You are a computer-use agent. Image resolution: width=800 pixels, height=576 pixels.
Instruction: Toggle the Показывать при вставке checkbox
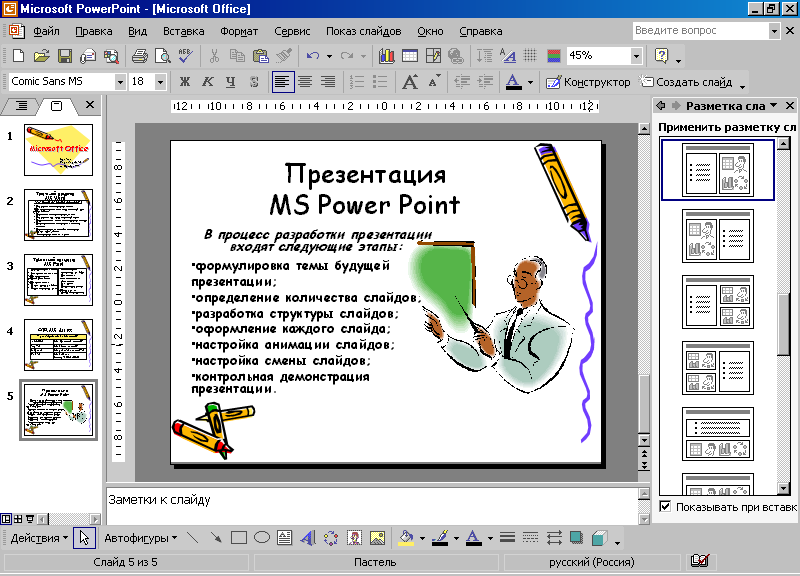click(665, 507)
